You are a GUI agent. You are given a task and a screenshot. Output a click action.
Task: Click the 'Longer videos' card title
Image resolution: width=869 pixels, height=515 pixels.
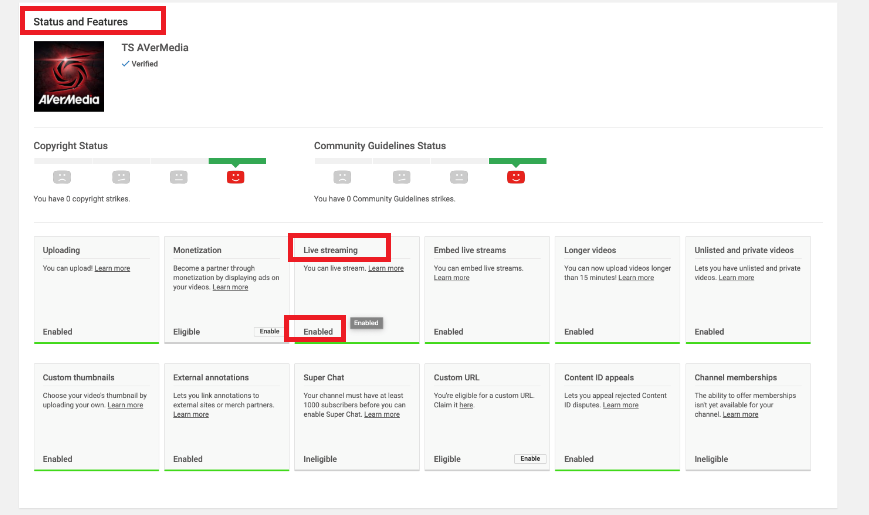point(590,250)
